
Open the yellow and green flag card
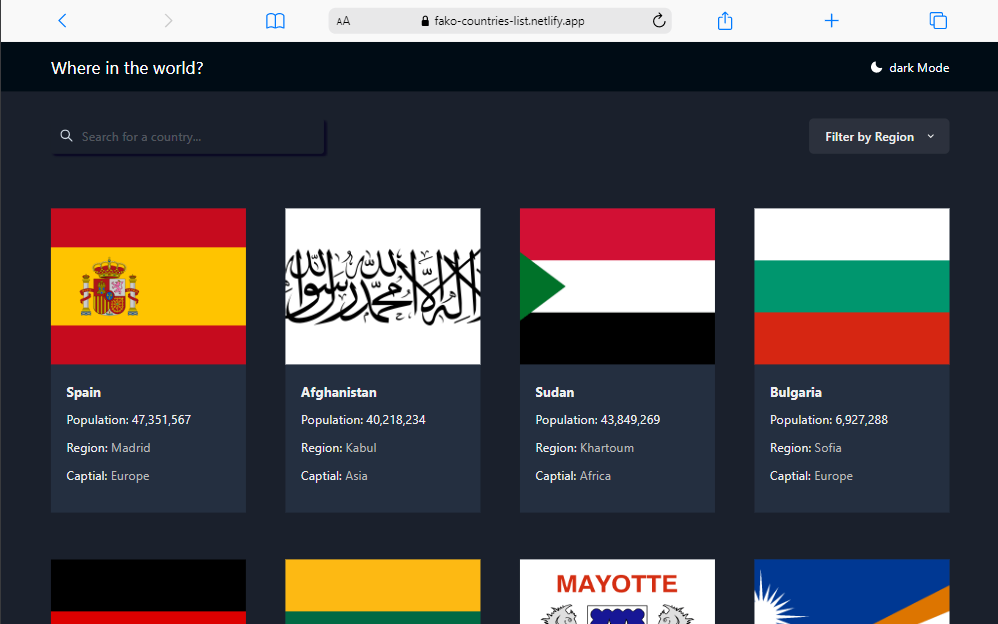(383, 592)
